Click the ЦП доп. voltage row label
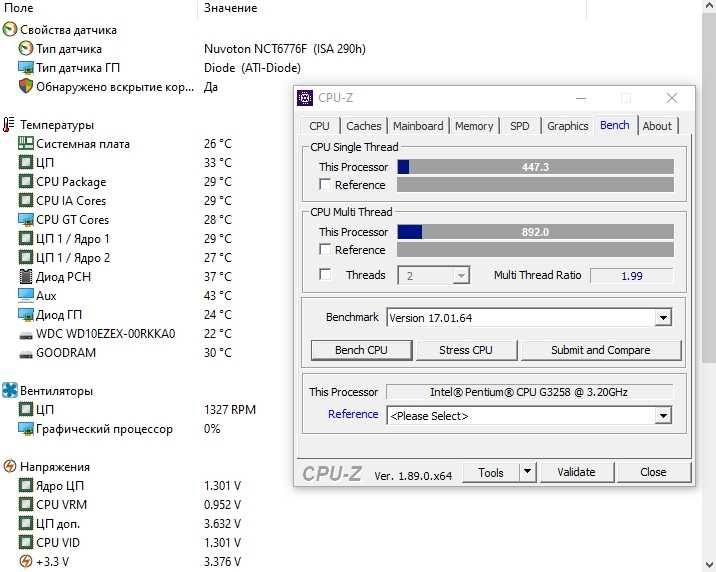The image size is (716, 572). [x=58, y=524]
